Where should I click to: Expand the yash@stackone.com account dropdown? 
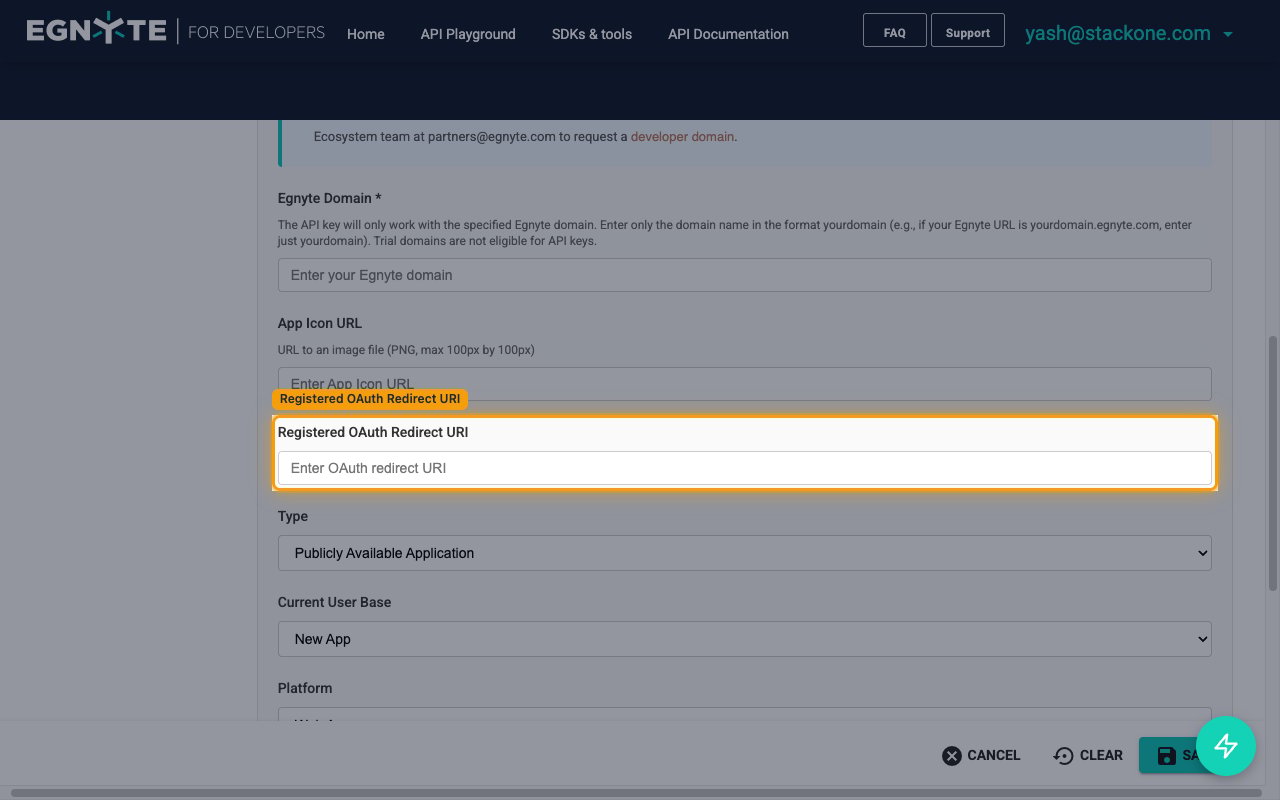click(1129, 33)
